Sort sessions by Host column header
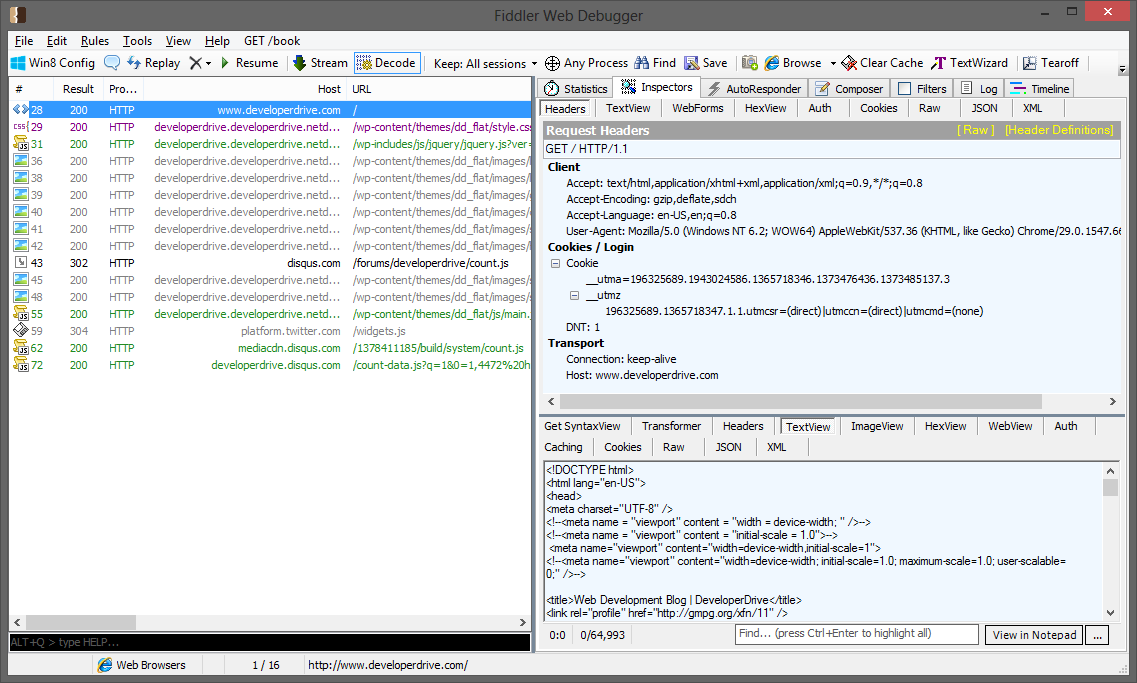 [x=245, y=89]
